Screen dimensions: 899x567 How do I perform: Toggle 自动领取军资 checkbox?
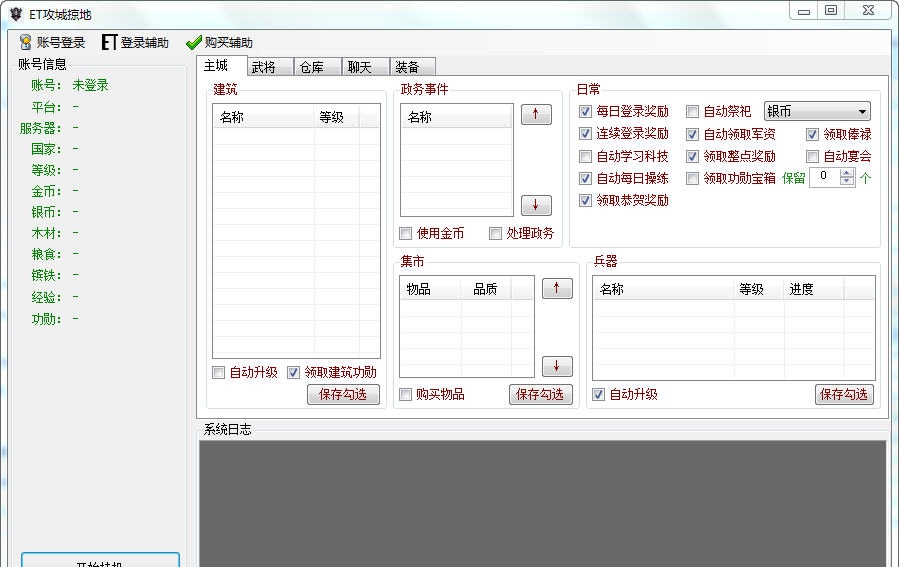[693, 134]
